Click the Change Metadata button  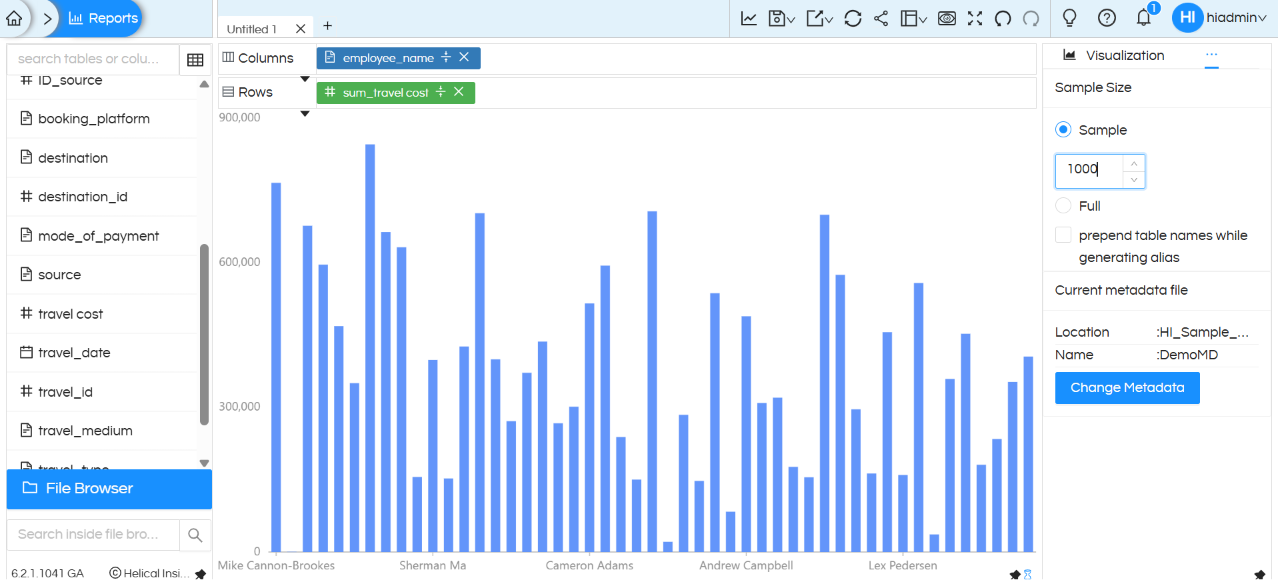tap(1127, 388)
